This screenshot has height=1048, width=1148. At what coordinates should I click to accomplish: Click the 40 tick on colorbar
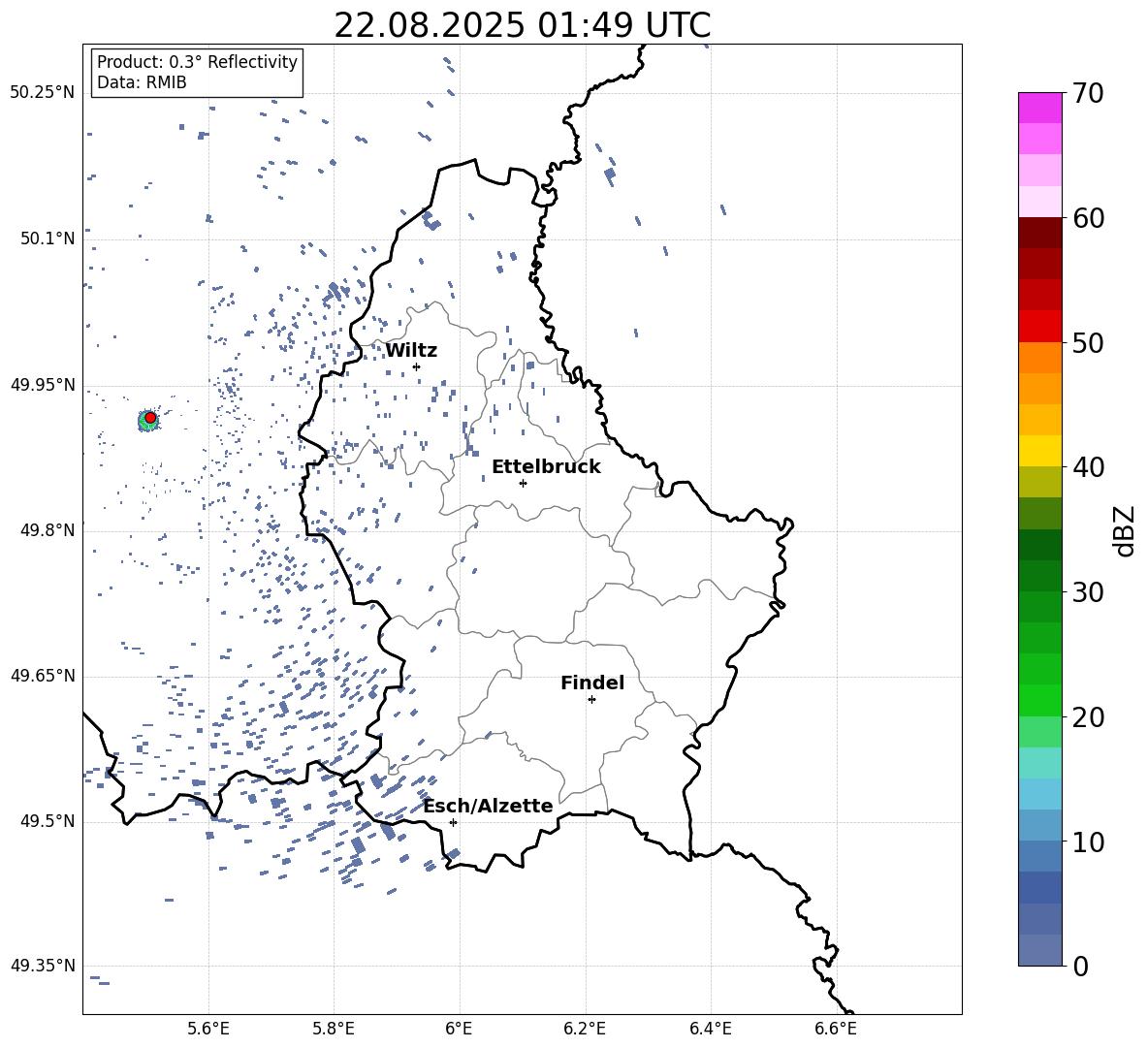[1088, 467]
